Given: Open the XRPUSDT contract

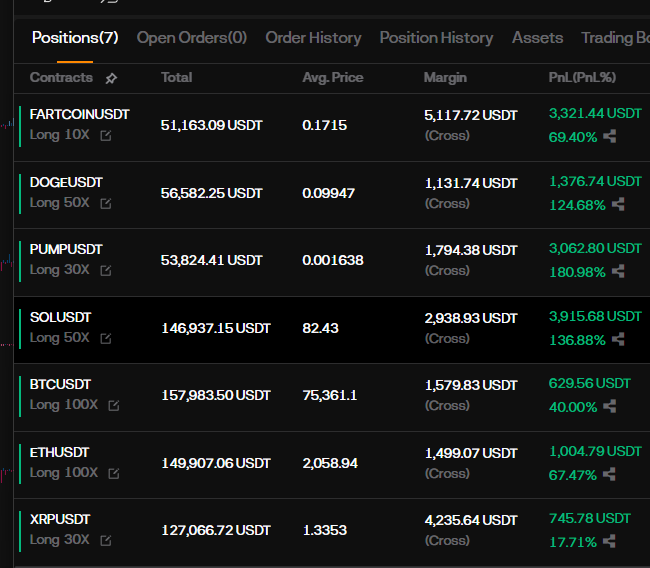Looking at the screenshot, I should [60, 519].
